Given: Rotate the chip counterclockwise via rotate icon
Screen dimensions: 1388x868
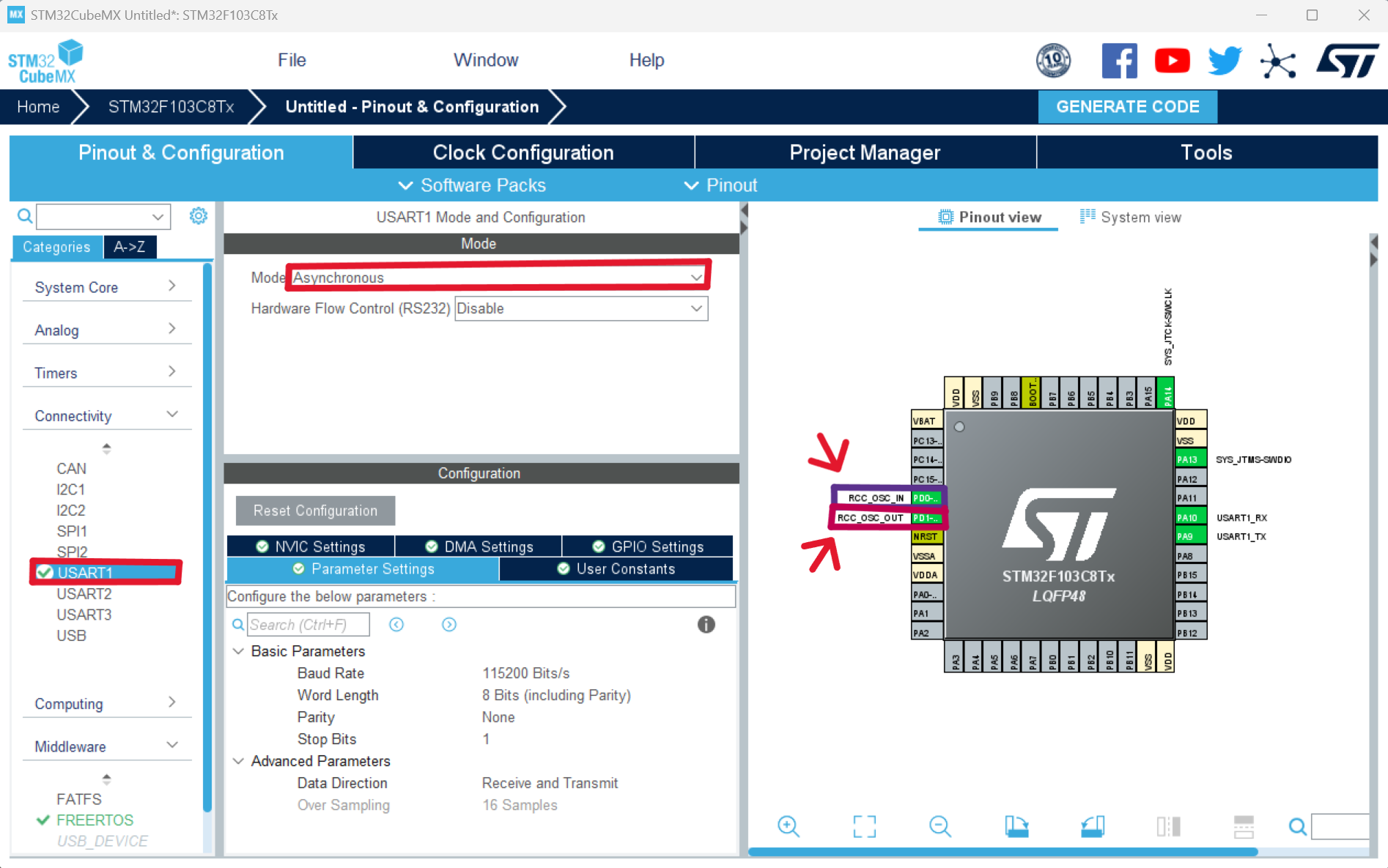Looking at the screenshot, I should pos(1092,826).
